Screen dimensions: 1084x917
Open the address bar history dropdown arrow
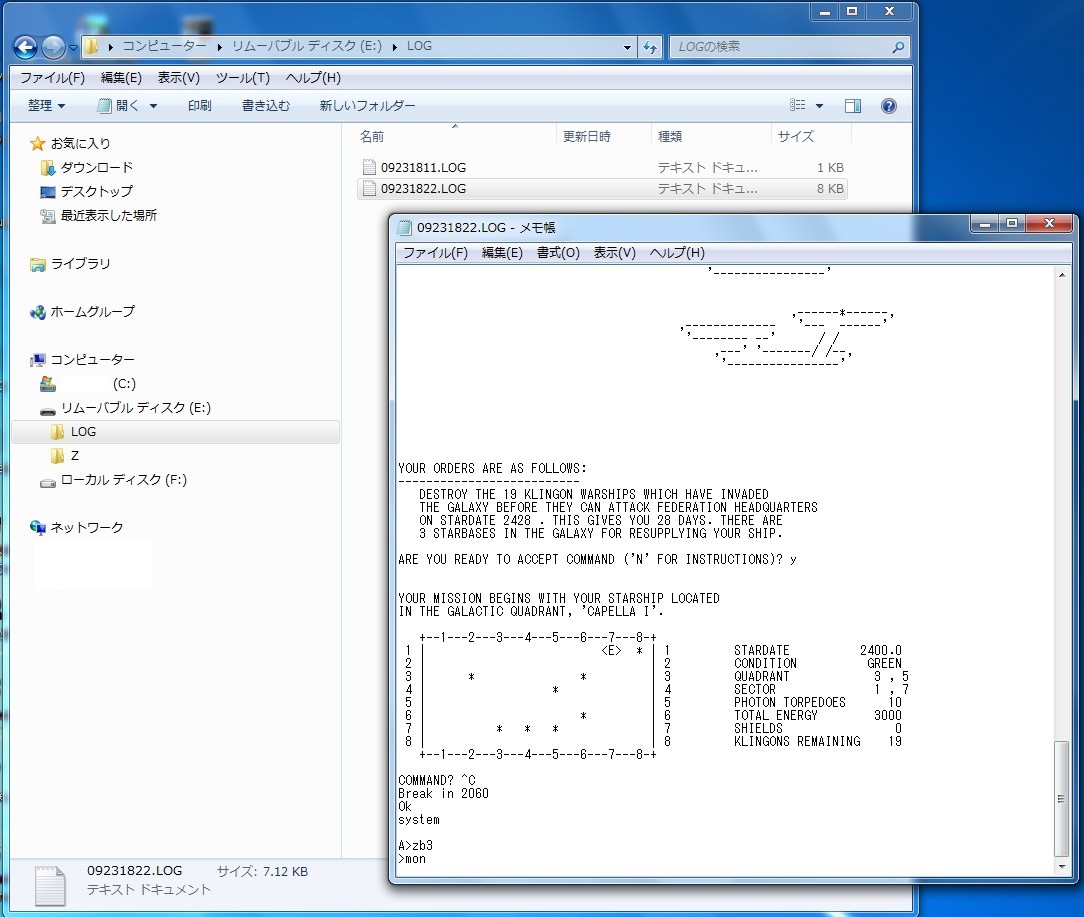(627, 47)
